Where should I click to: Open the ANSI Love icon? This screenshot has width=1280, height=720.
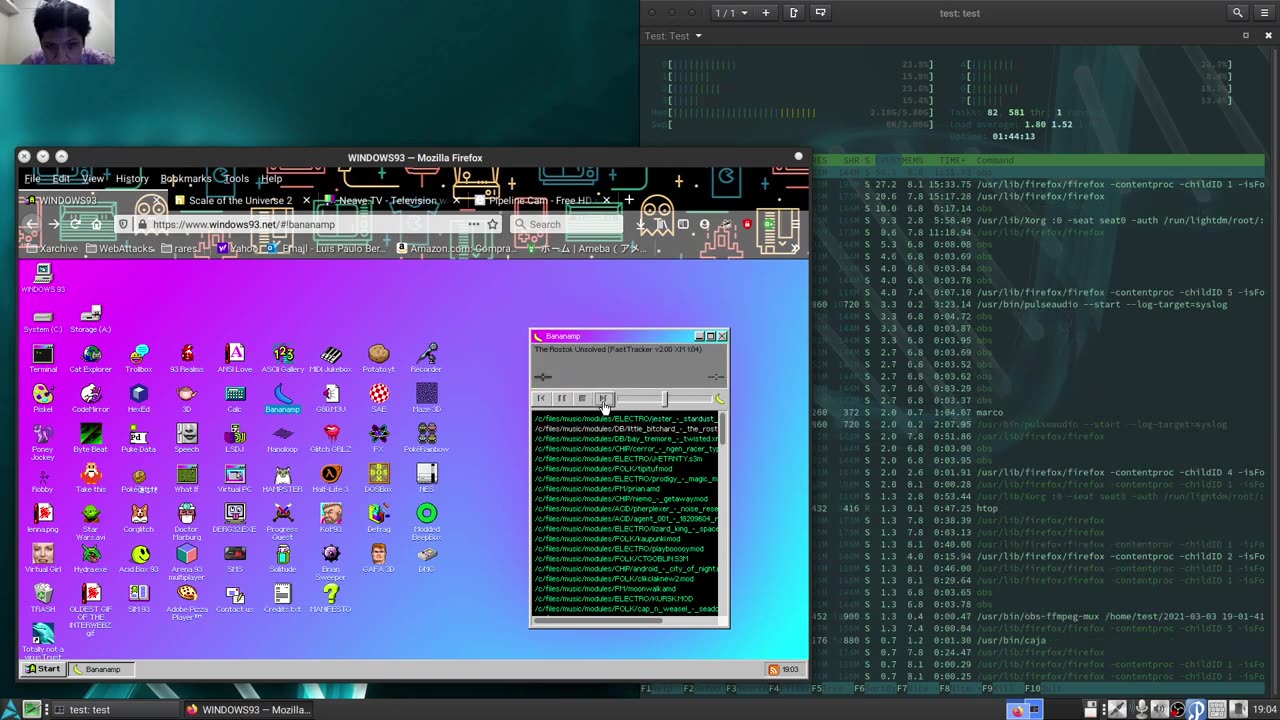point(235,359)
